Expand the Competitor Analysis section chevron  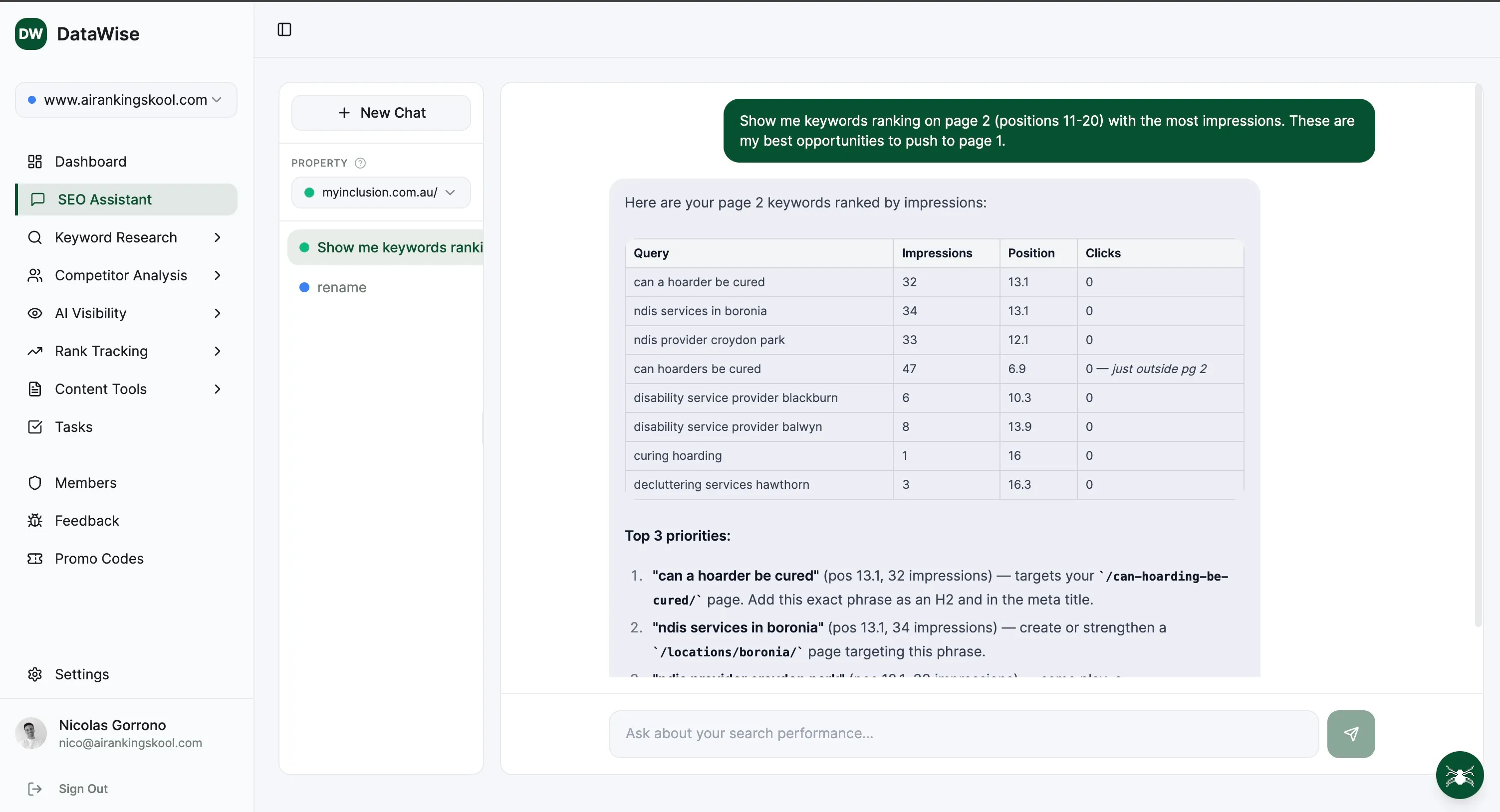pyautogui.click(x=217, y=275)
